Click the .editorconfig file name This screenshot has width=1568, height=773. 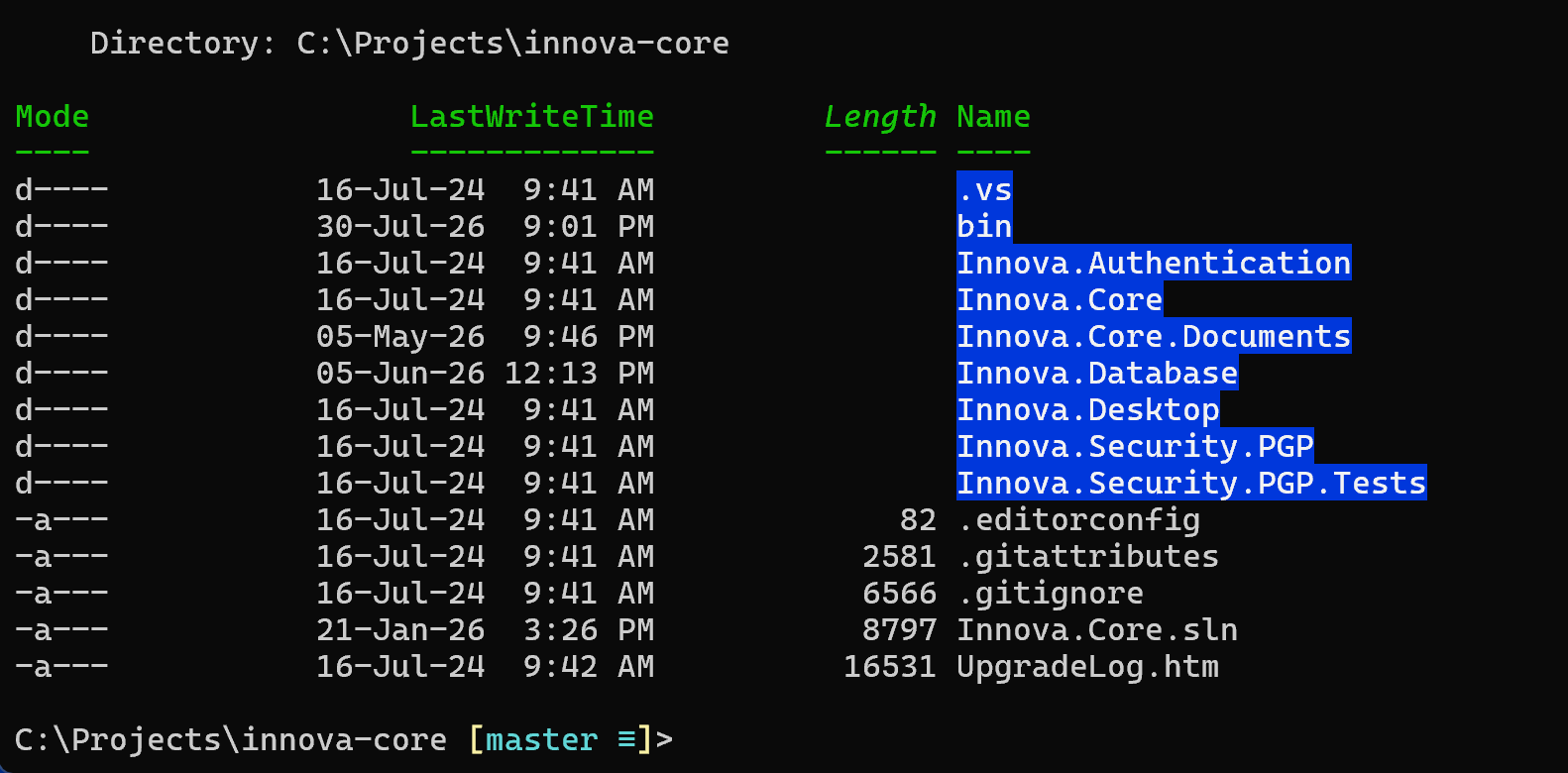coord(1078,519)
